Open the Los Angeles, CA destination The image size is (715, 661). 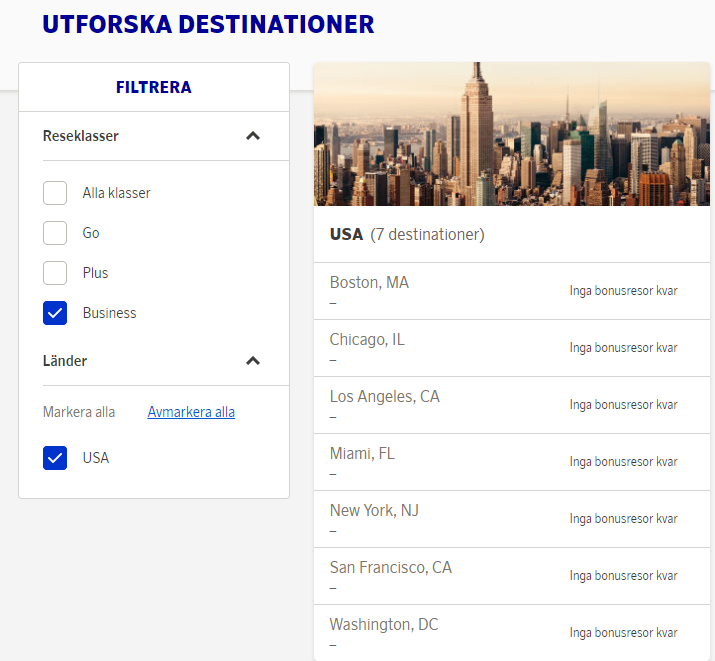tap(384, 397)
